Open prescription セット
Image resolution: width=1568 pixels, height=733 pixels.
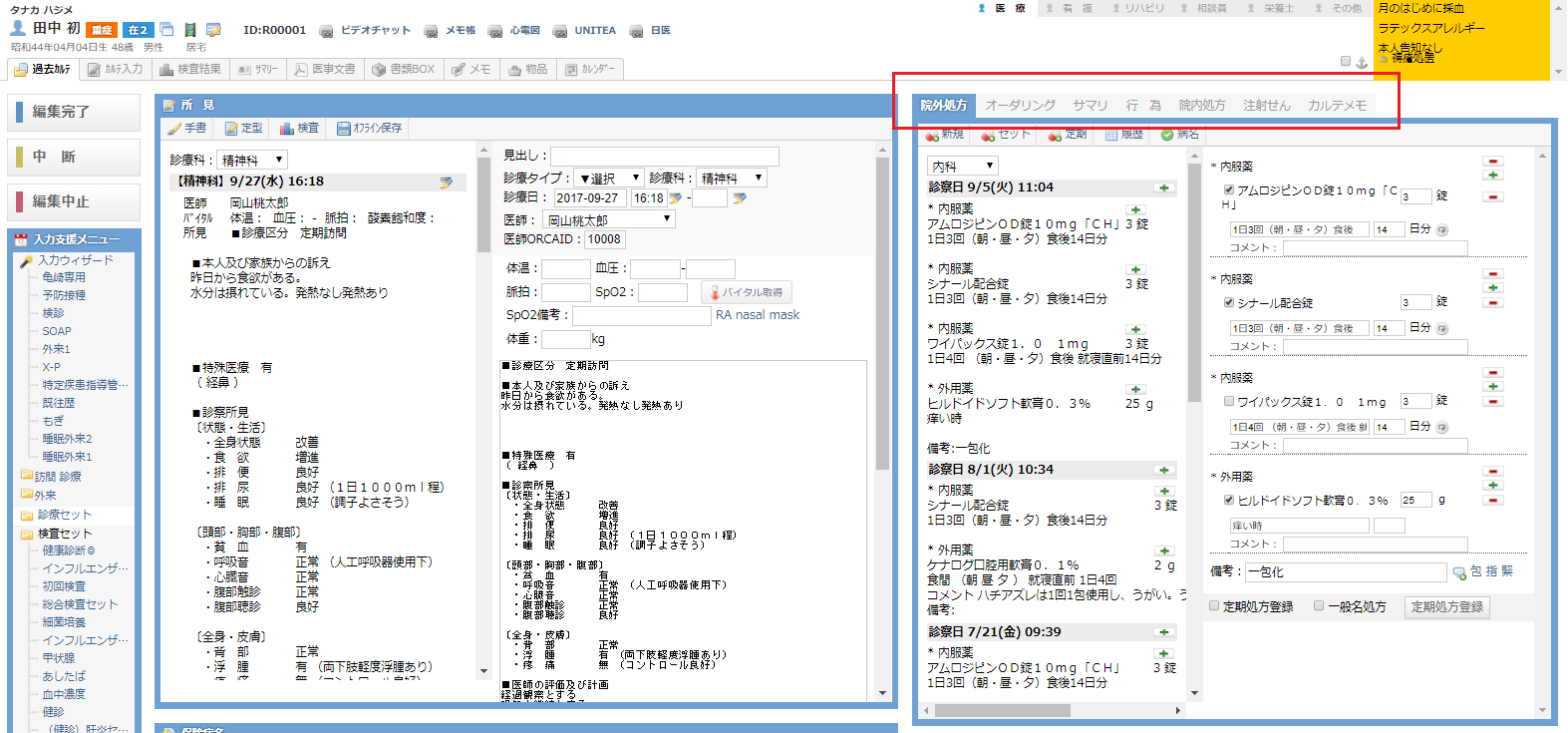tap(1005, 135)
